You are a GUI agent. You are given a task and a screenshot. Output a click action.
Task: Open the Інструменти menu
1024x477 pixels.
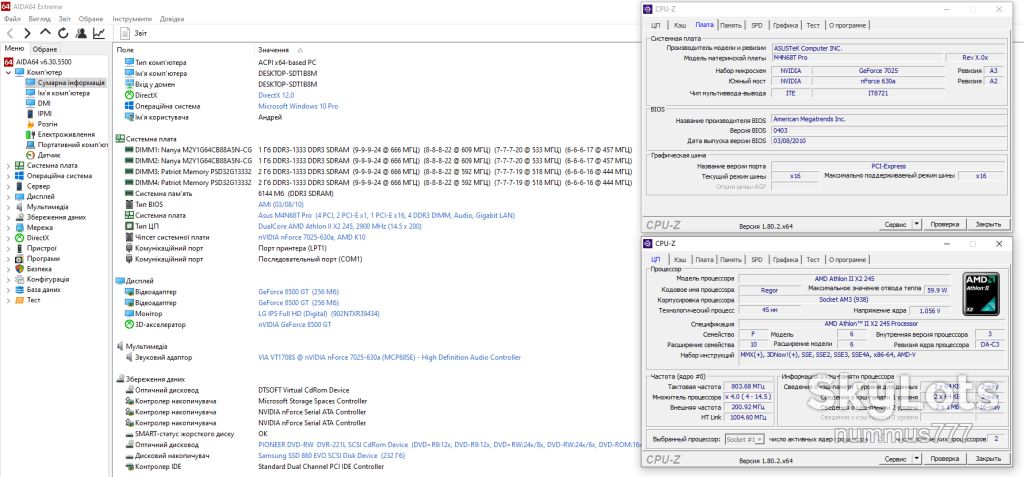click(132, 19)
